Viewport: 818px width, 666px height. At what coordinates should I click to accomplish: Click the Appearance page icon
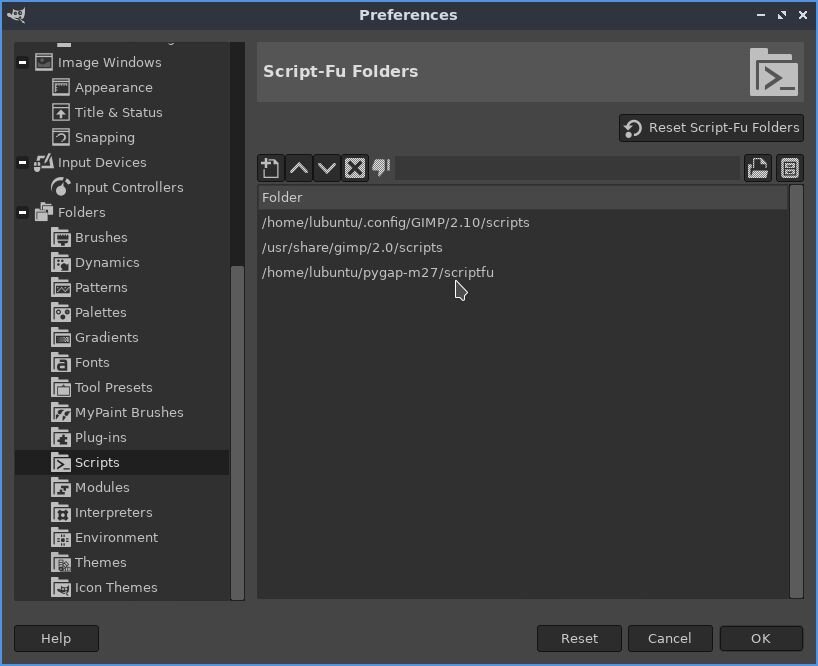61,87
